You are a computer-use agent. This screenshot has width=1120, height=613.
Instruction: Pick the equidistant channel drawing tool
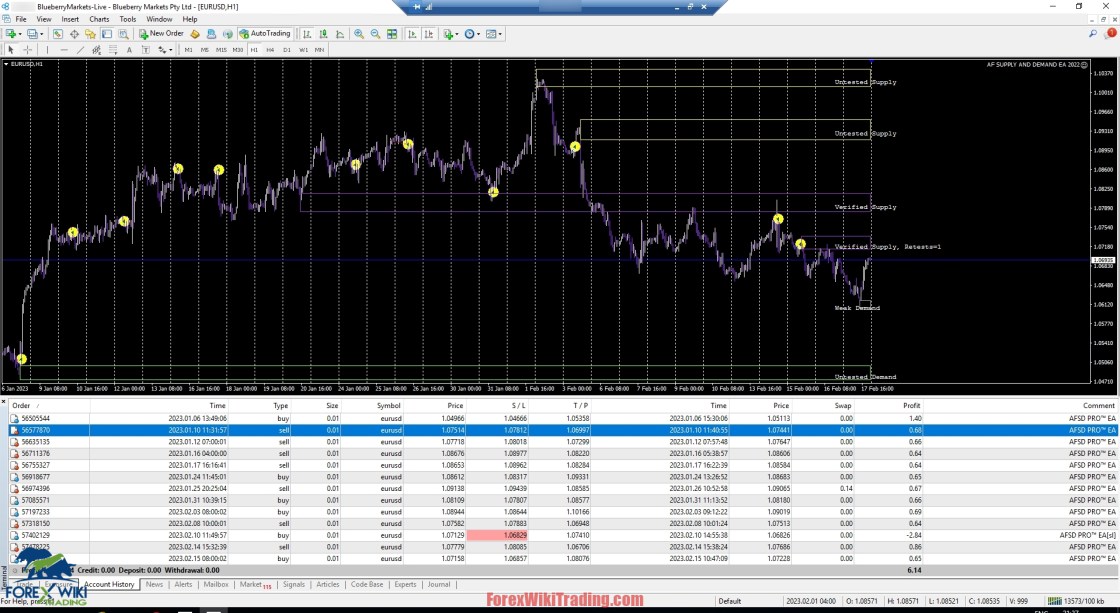(96, 50)
